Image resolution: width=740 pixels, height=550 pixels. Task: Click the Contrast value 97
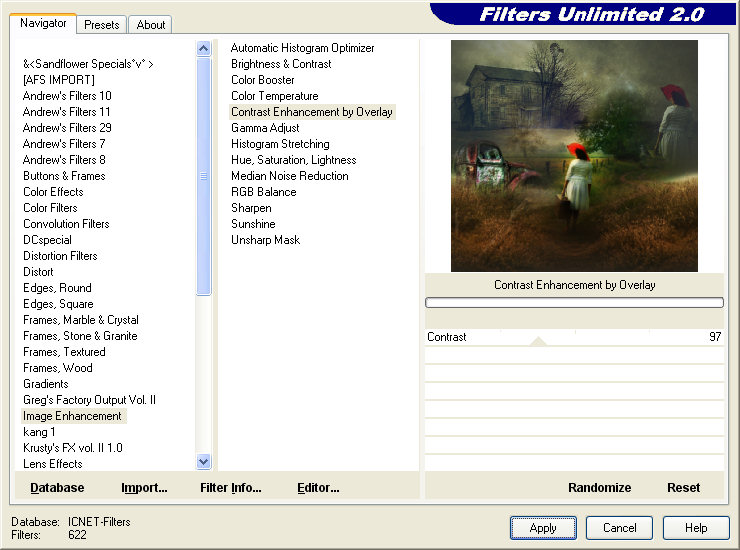pyautogui.click(x=715, y=337)
